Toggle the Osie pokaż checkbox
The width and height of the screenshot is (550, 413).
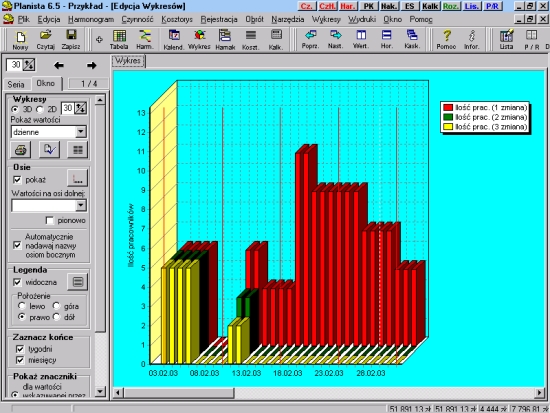17,180
